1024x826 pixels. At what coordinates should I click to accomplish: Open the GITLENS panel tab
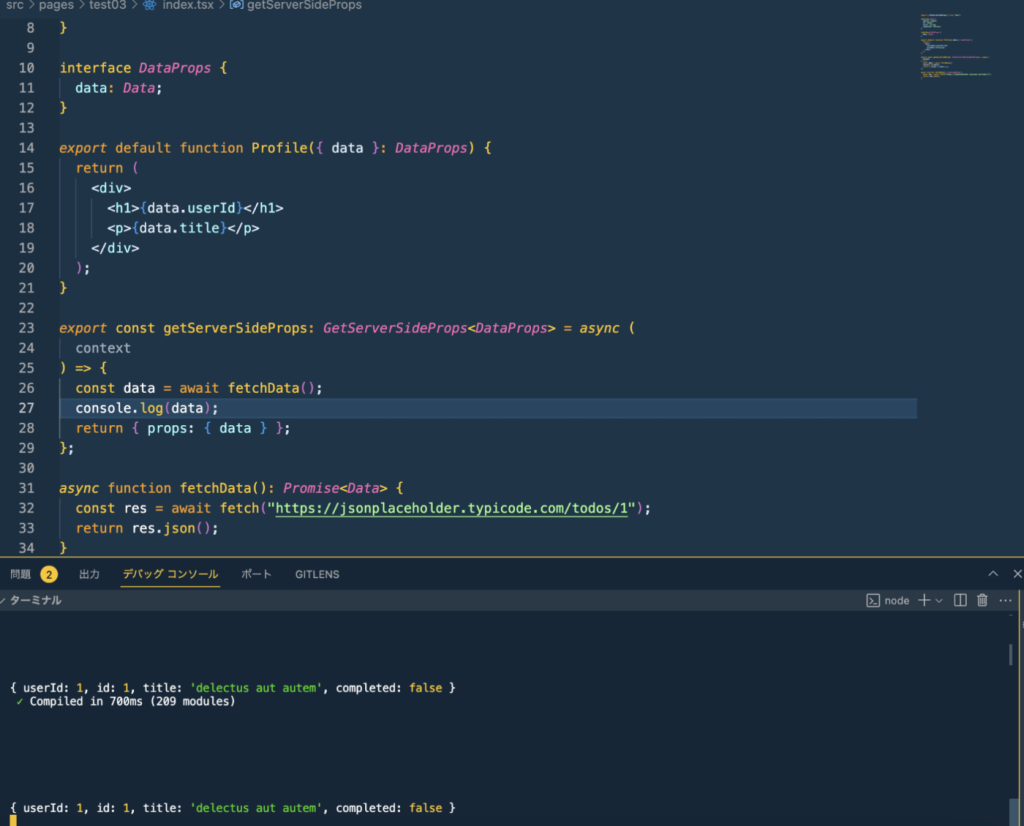(x=317, y=574)
